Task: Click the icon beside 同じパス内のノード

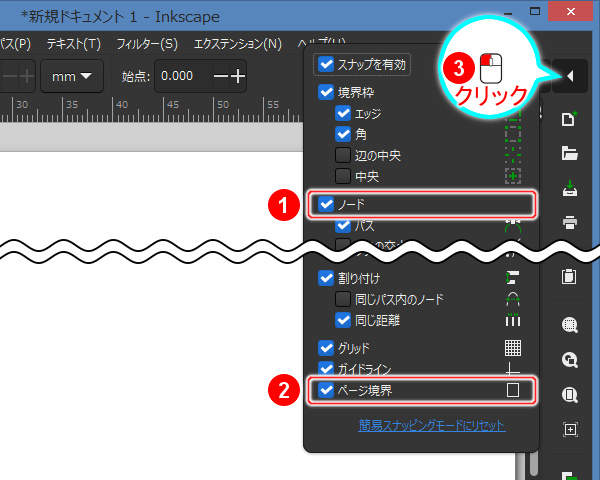Action: (513, 299)
